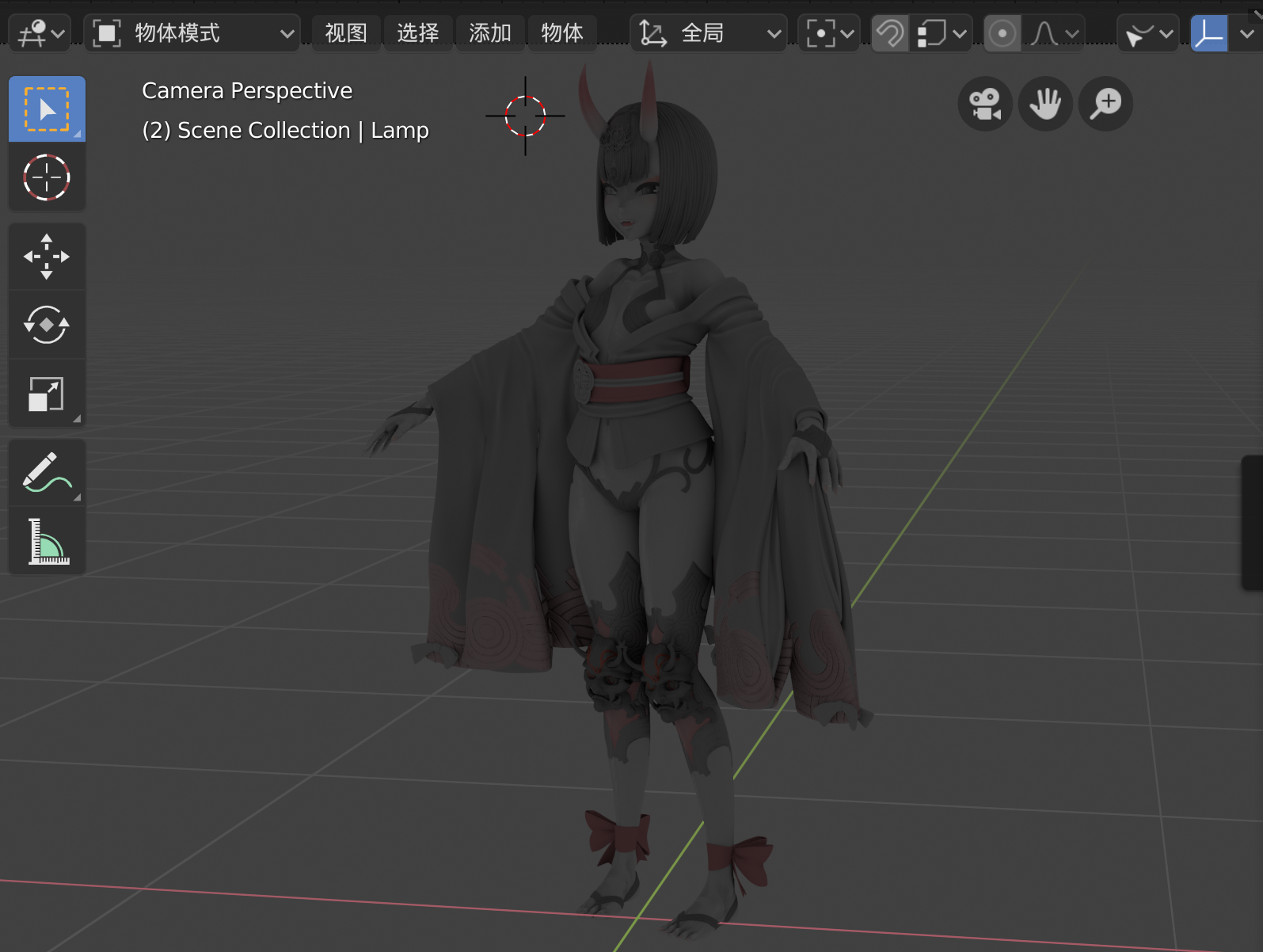The height and width of the screenshot is (952, 1263).
Task: Choose the Move tool
Action: click(x=47, y=257)
